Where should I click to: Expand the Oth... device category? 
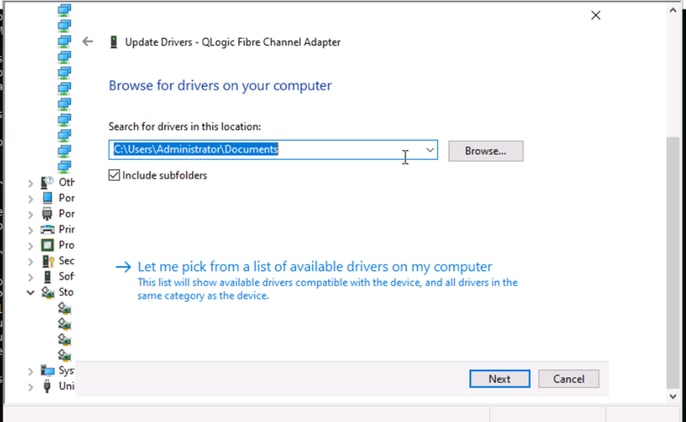pos(30,183)
